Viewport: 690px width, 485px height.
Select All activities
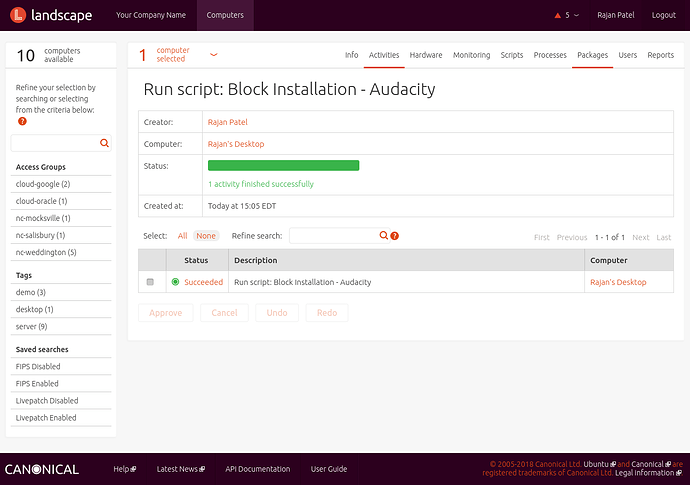click(x=182, y=236)
